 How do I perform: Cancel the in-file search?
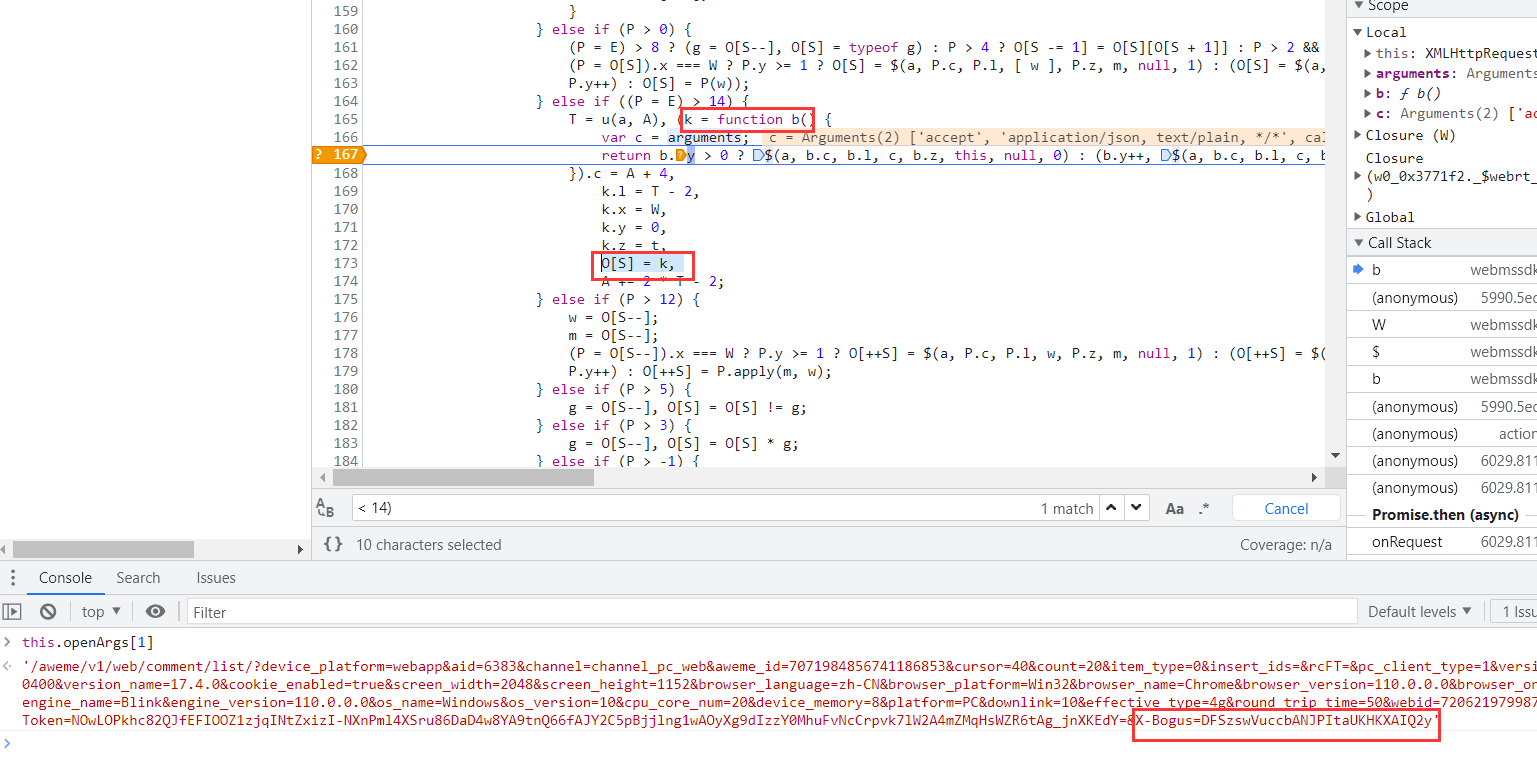point(1285,508)
